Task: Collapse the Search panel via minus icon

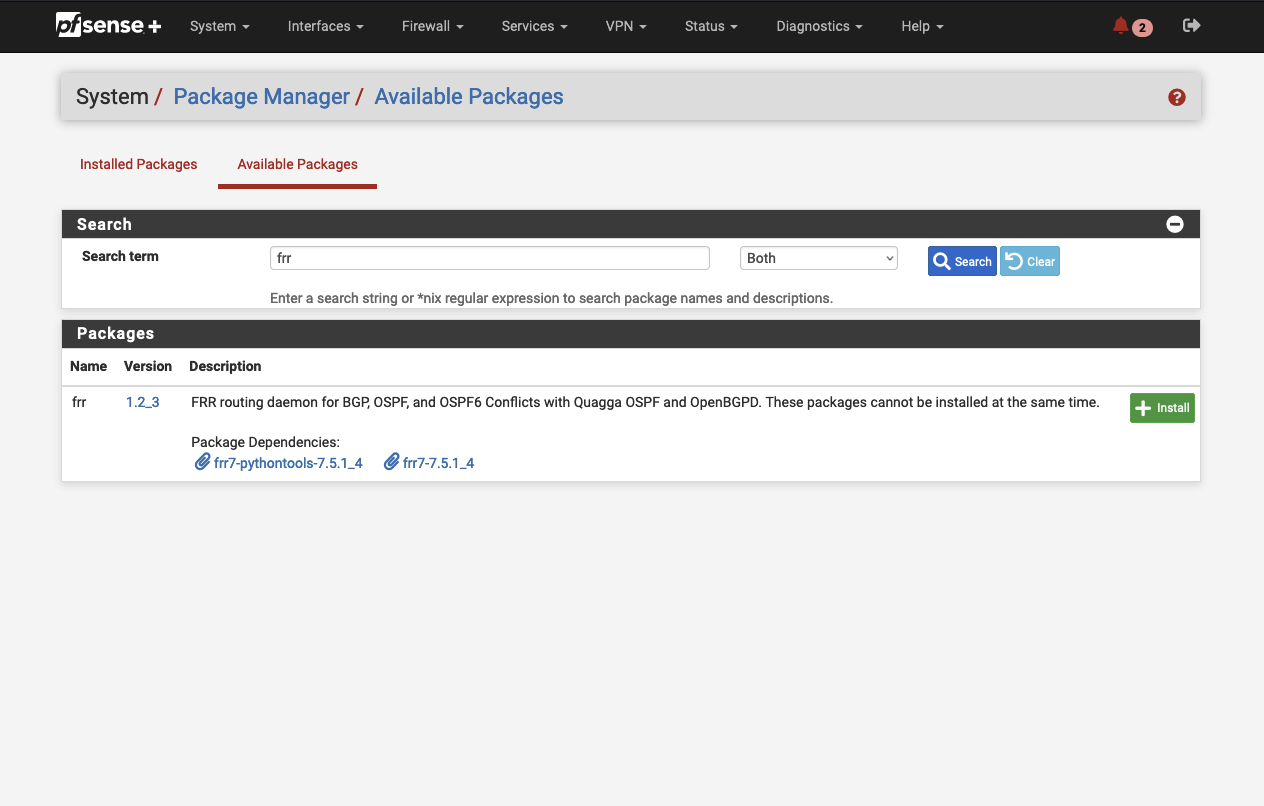Action: (1175, 224)
